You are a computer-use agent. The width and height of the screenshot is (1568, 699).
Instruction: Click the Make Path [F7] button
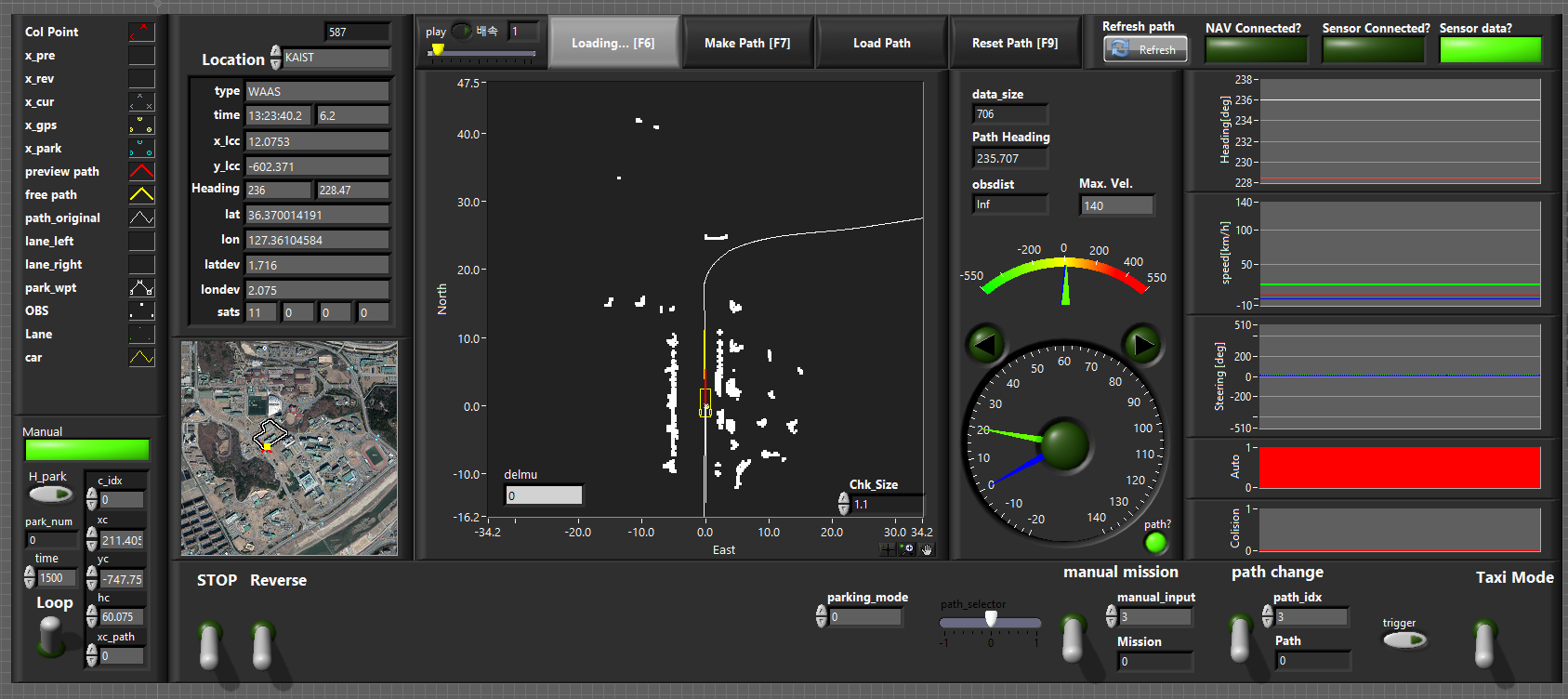(x=747, y=43)
